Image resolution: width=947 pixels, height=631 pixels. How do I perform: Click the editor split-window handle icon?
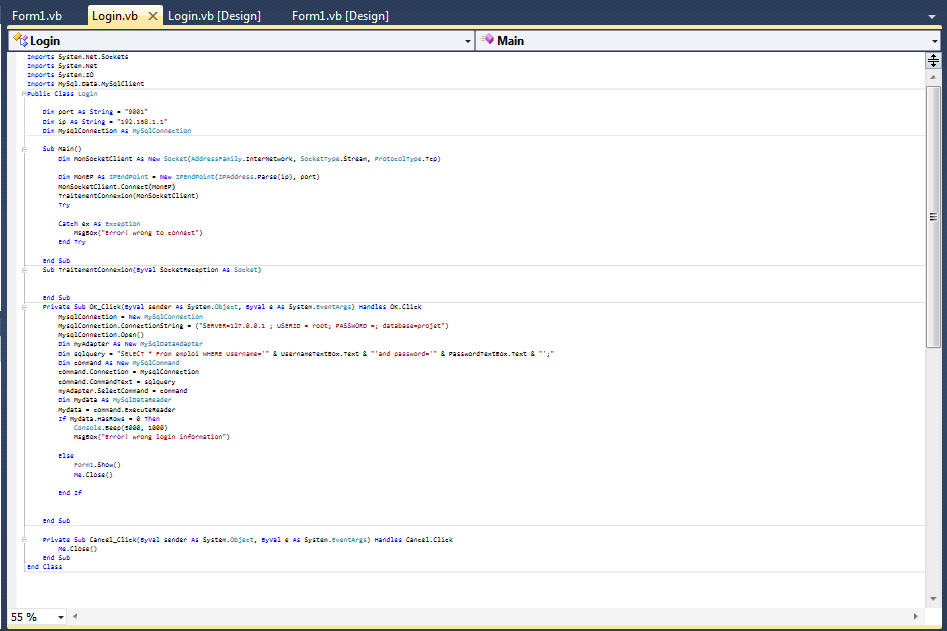pos(933,61)
